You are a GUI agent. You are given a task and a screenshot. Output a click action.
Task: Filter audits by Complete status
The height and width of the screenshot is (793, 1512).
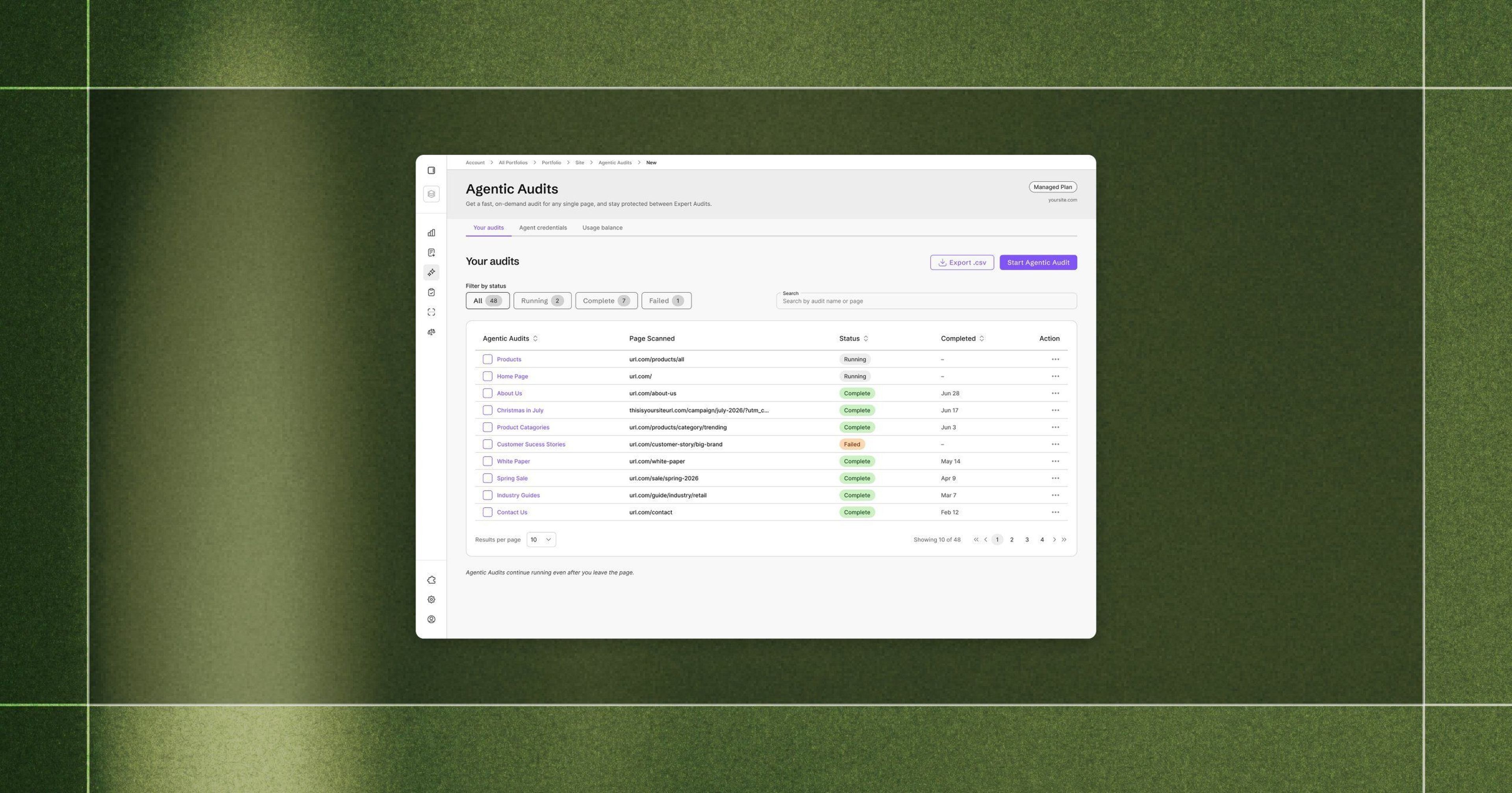click(606, 301)
